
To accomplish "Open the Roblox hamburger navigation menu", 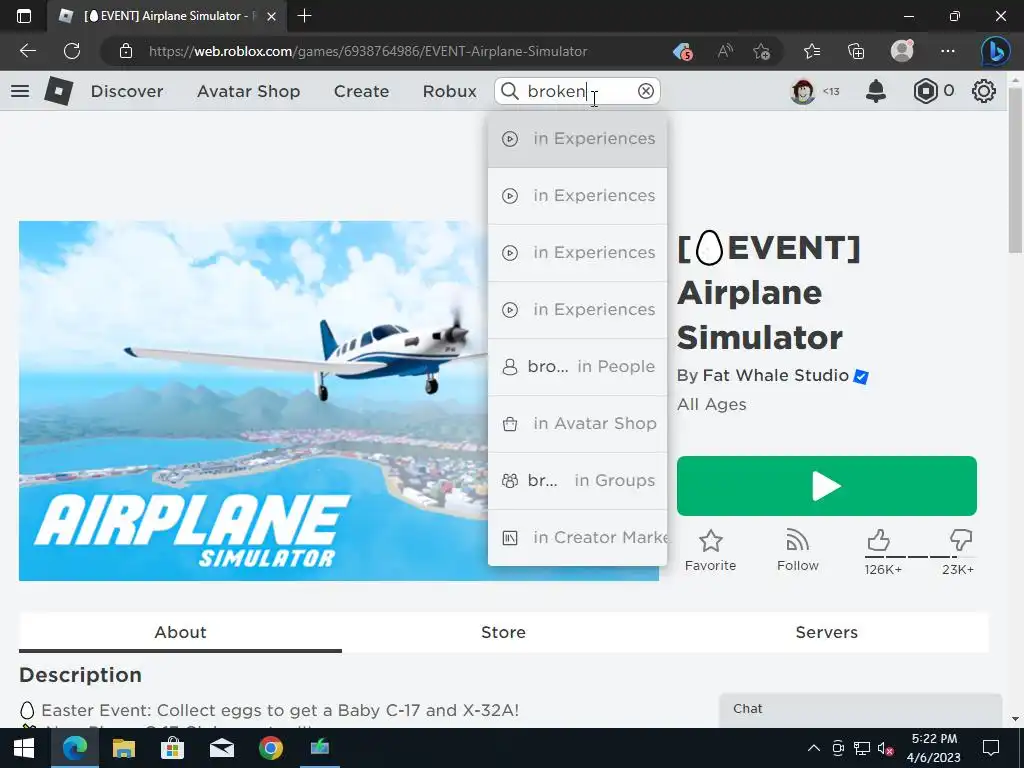I will 20,91.
